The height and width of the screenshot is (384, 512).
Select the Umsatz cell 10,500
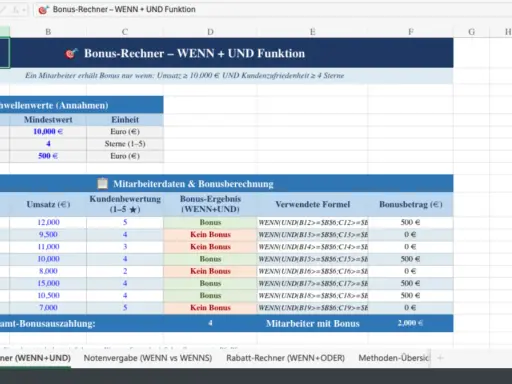click(48, 295)
